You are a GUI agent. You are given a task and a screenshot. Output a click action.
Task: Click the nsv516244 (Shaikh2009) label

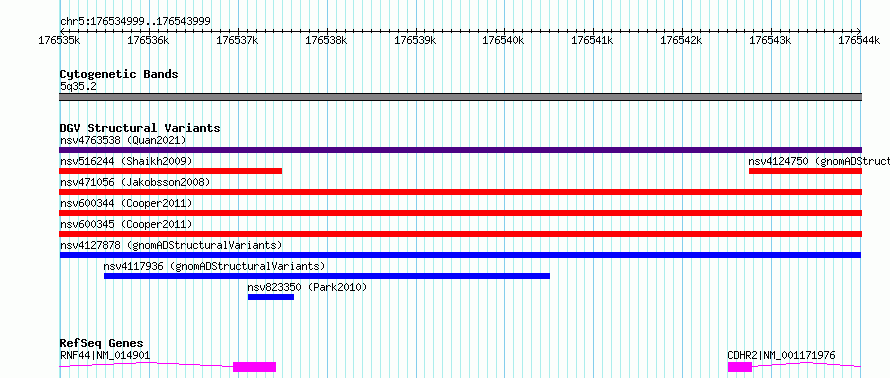[x=126, y=161]
